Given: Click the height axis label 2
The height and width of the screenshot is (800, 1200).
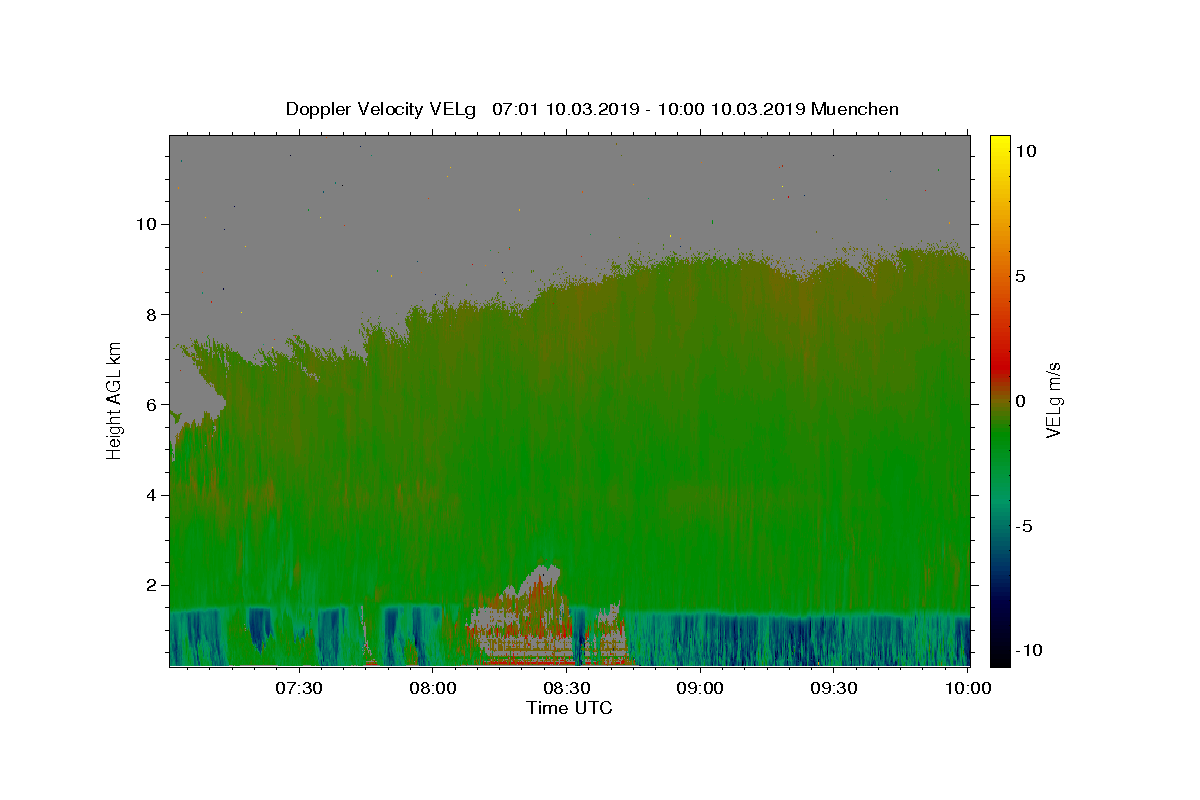Looking at the screenshot, I should click(x=150, y=585).
